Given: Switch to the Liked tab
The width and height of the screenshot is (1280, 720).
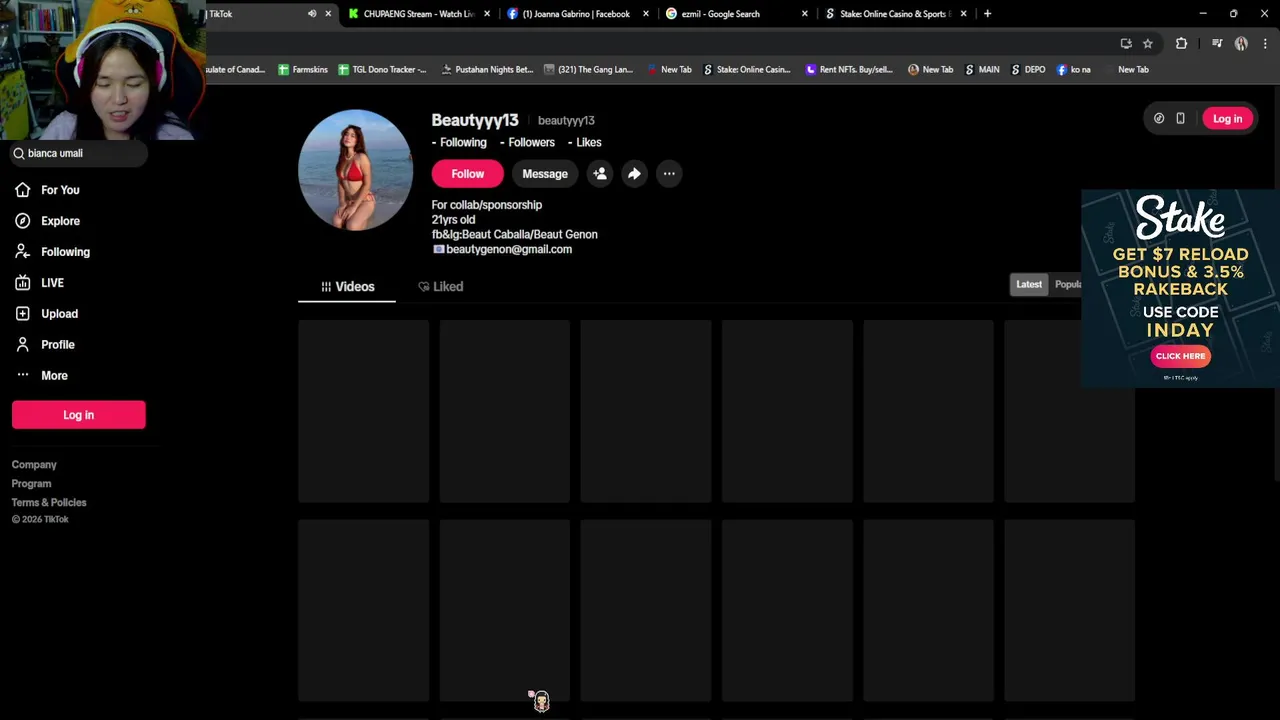Looking at the screenshot, I should (x=440, y=287).
